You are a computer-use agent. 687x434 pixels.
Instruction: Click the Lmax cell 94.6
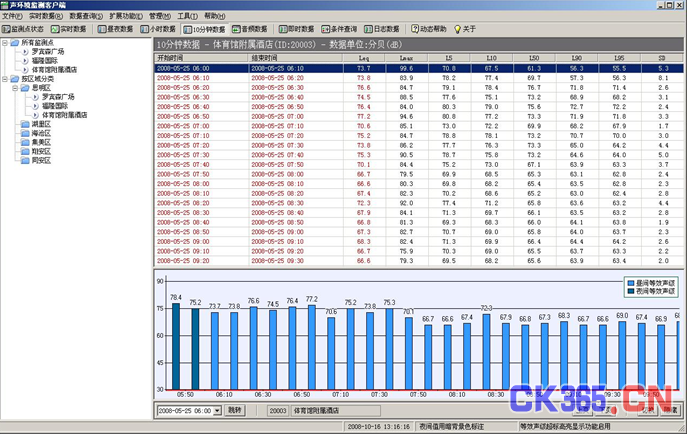(x=407, y=116)
